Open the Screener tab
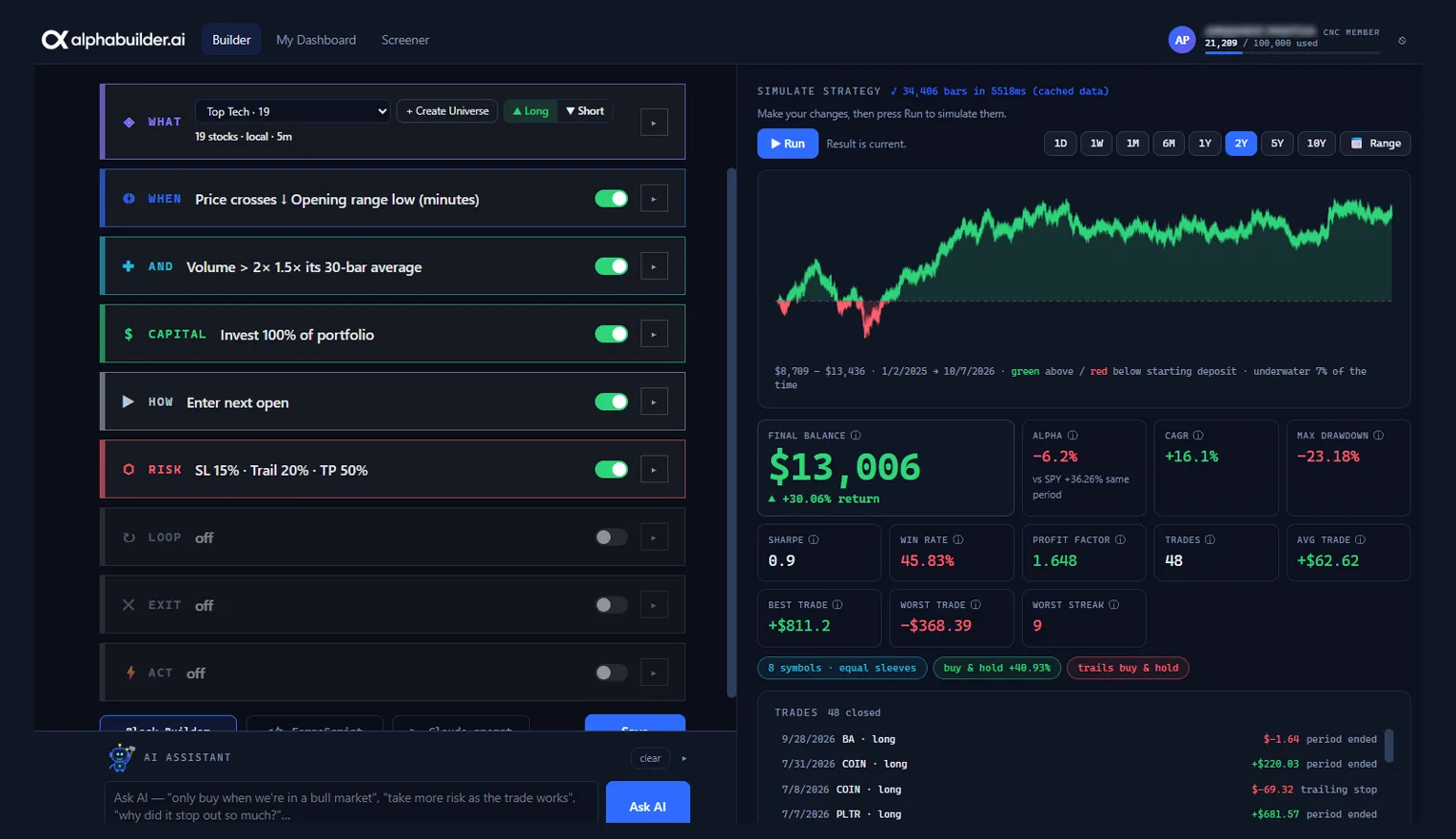The height and width of the screenshot is (839, 1456). coord(405,40)
